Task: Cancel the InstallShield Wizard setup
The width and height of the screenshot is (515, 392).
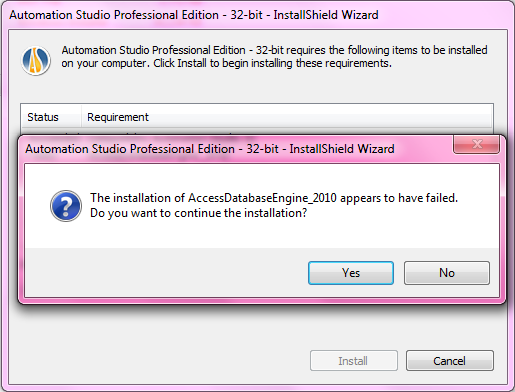Action: coord(450,361)
